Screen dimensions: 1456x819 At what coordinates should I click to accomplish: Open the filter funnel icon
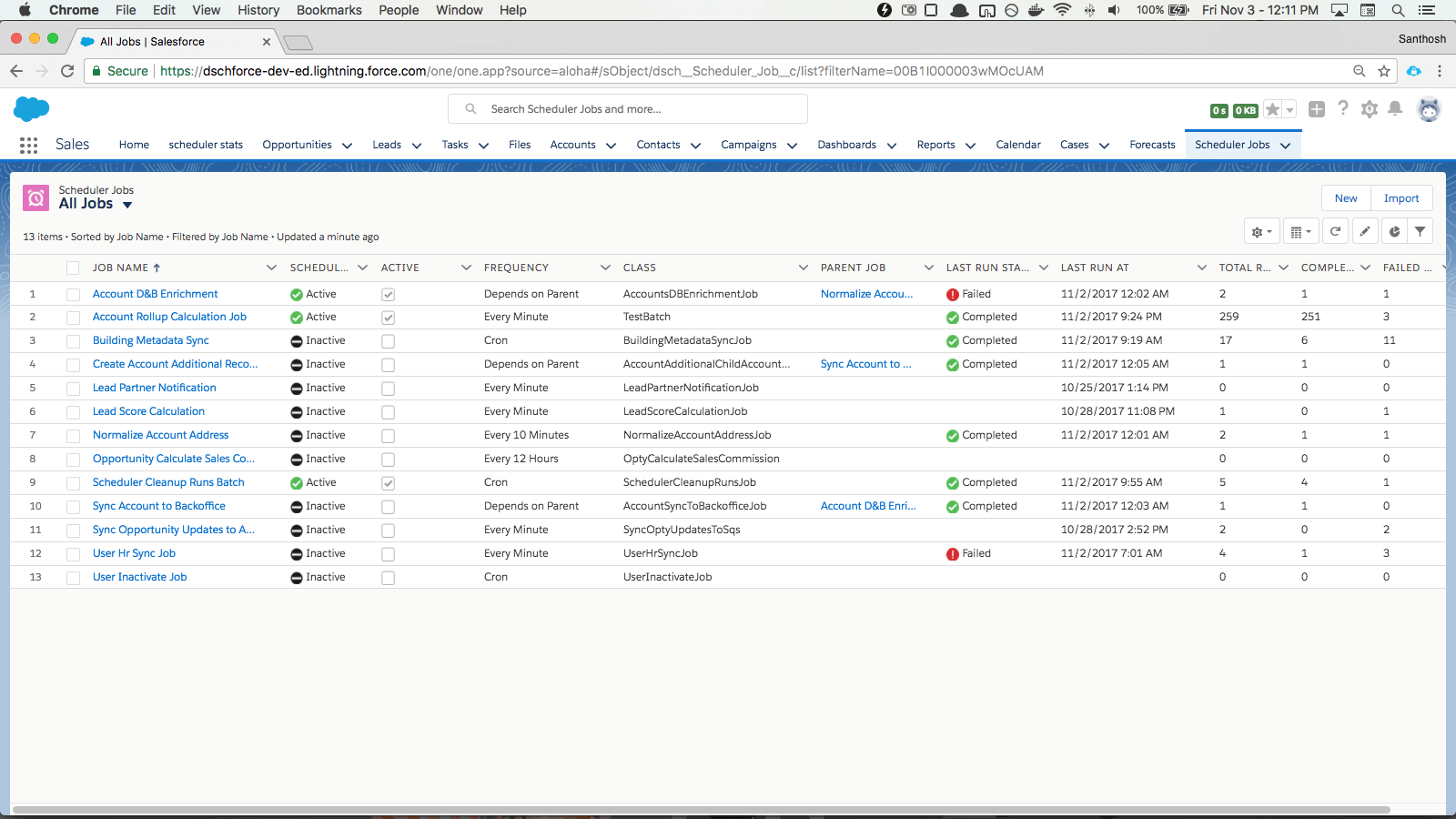(1420, 232)
